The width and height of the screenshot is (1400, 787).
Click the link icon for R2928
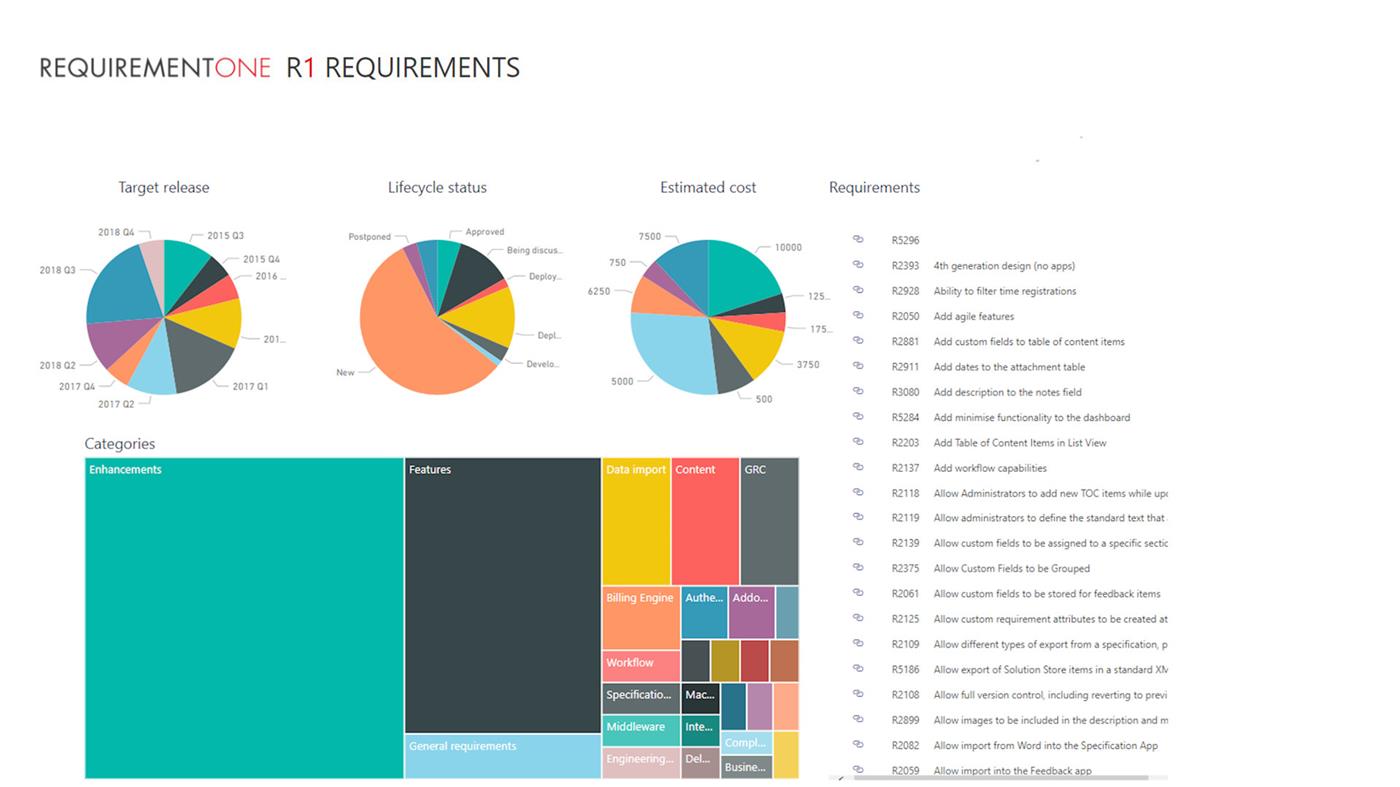(857, 290)
